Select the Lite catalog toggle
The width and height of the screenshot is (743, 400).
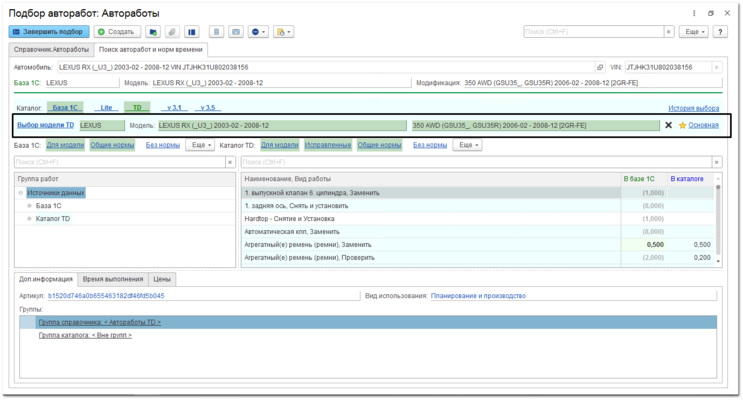[x=106, y=108]
